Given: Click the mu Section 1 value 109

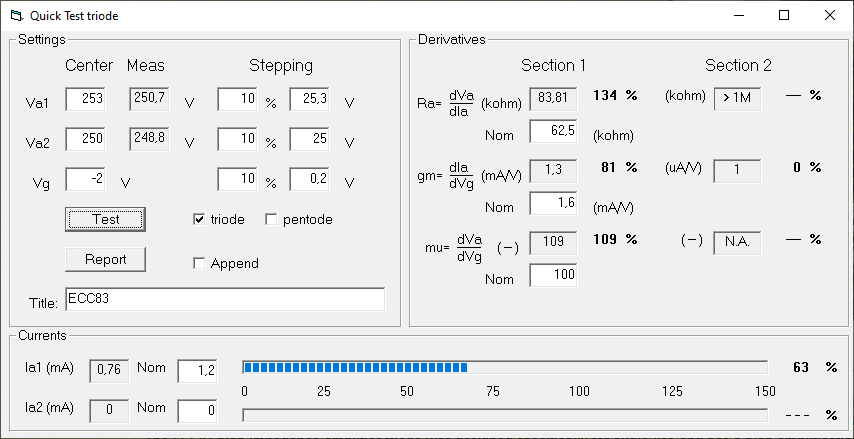Looking at the screenshot, I should pyautogui.click(x=553, y=242).
